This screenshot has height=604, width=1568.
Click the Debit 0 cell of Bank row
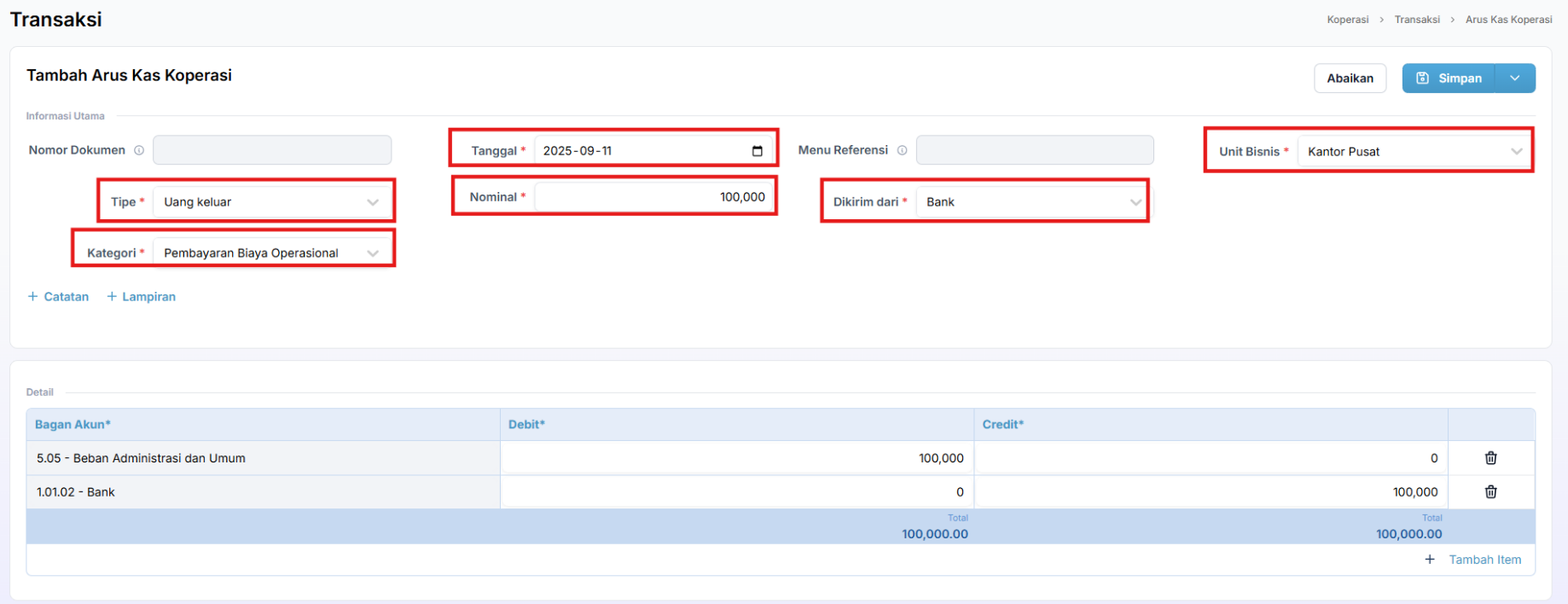[x=737, y=492]
